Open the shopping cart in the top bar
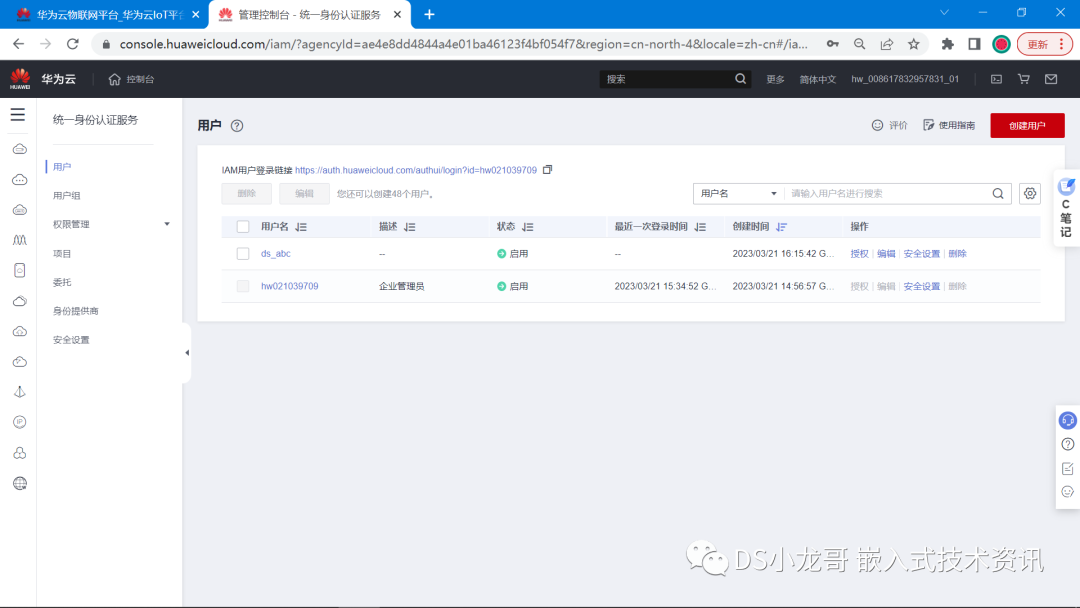The height and width of the screenshot is (608, 1080). click(x=1023, y=78)
